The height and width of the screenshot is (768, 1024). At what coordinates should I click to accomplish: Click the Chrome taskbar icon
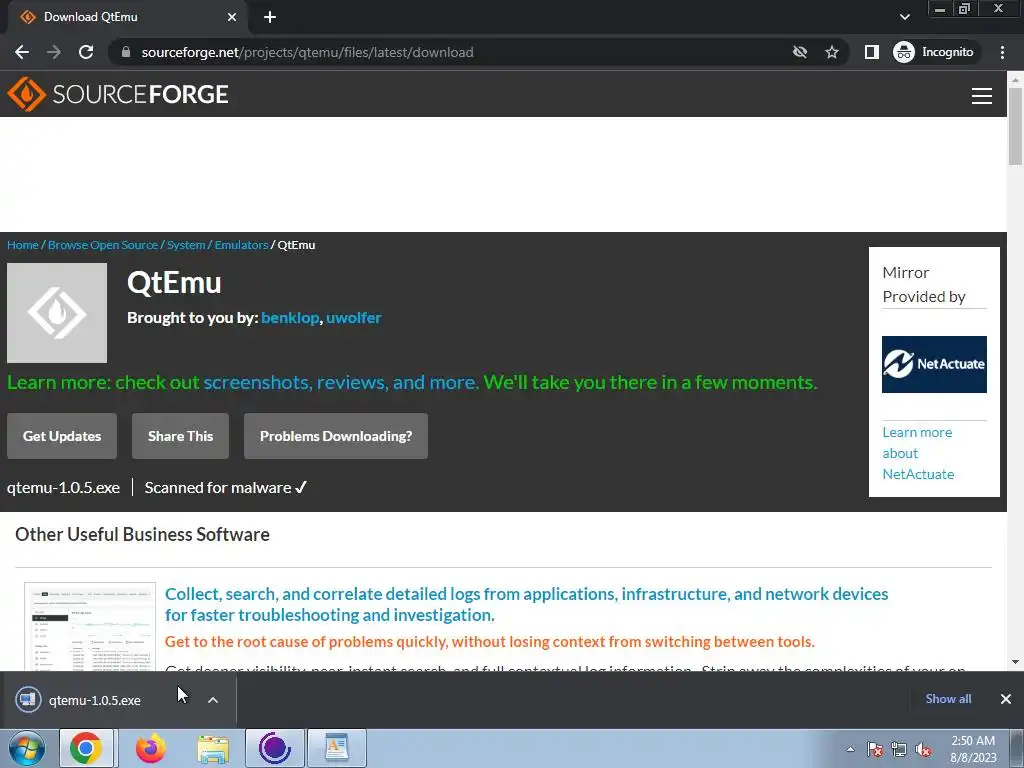(86, 748)
